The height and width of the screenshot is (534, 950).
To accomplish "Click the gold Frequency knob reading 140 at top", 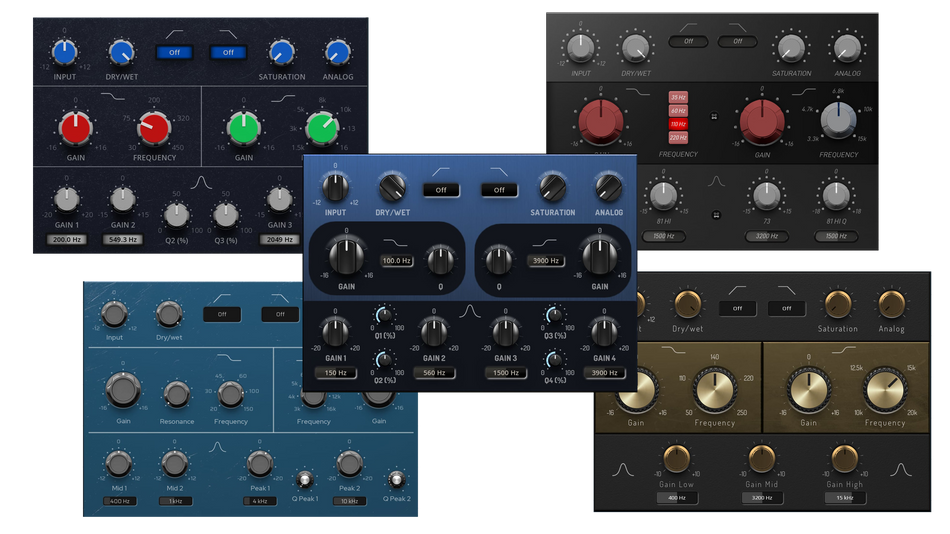I will [714, 388].
